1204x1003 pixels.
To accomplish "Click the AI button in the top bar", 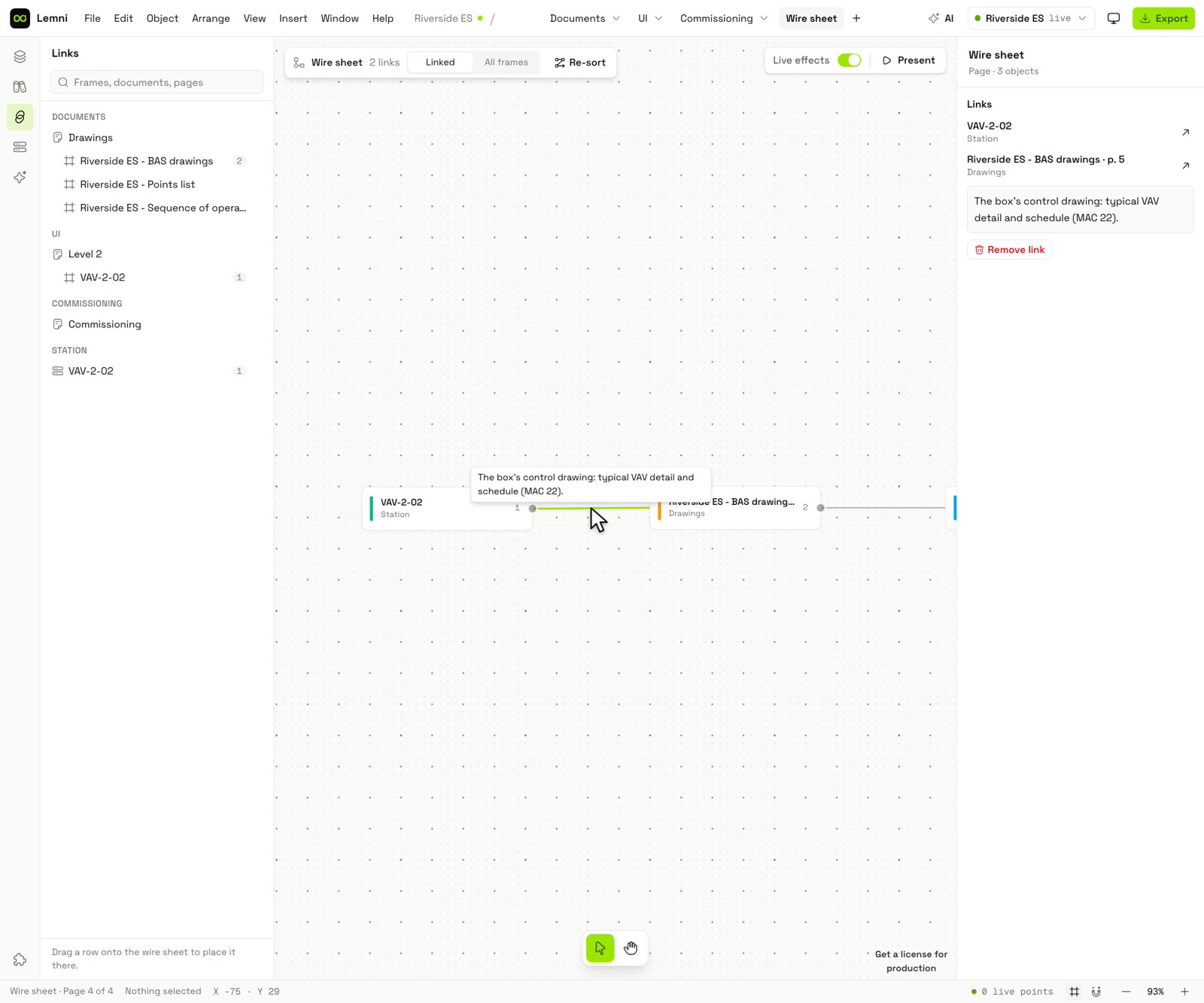I will coord(941,18).
